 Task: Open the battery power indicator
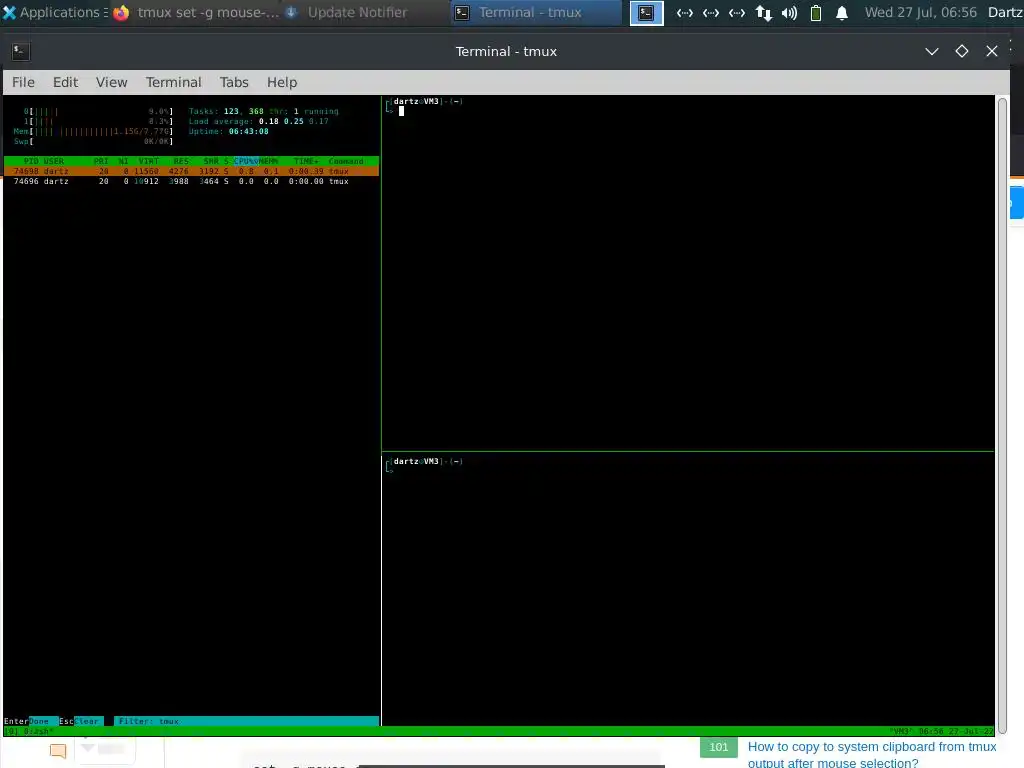click(x=816, y=12)
